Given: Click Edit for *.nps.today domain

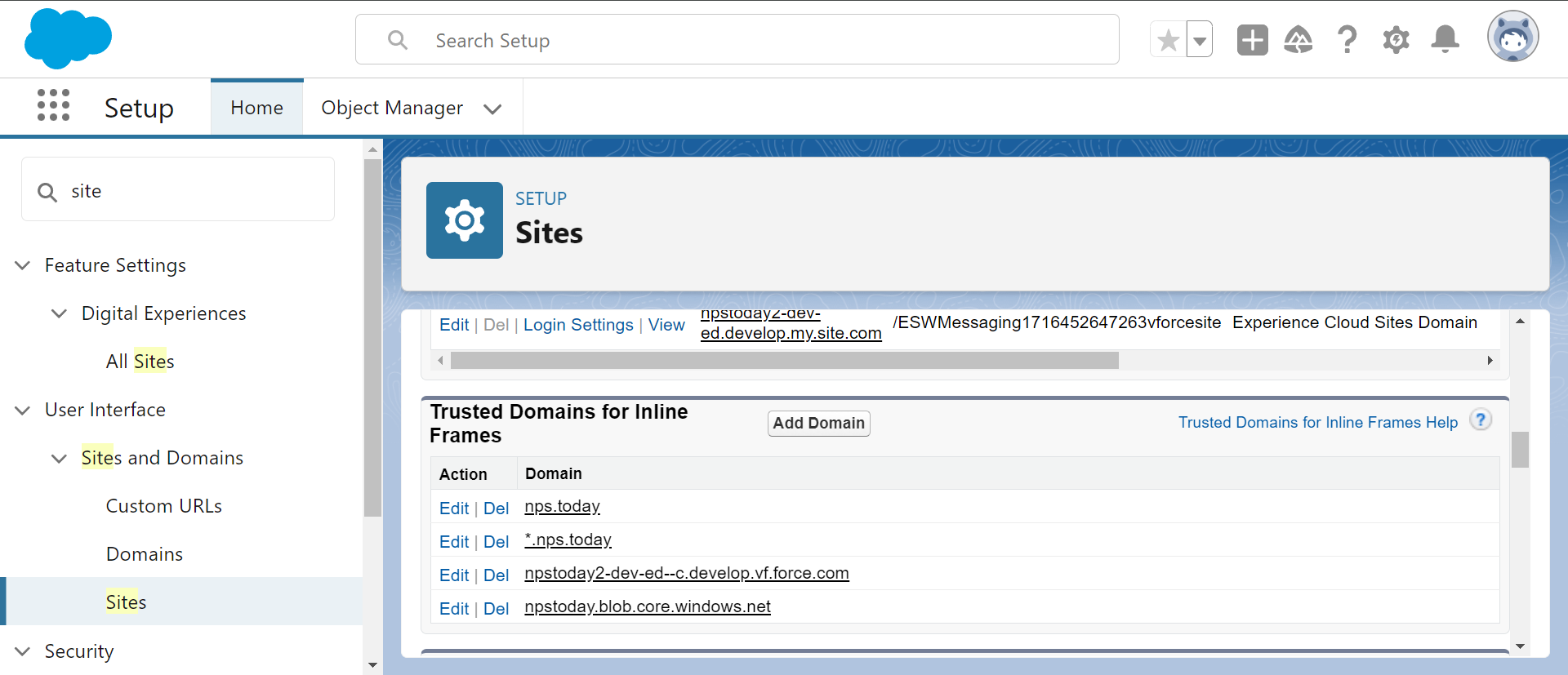Looking at the screenshot, I should pos(454,542).
